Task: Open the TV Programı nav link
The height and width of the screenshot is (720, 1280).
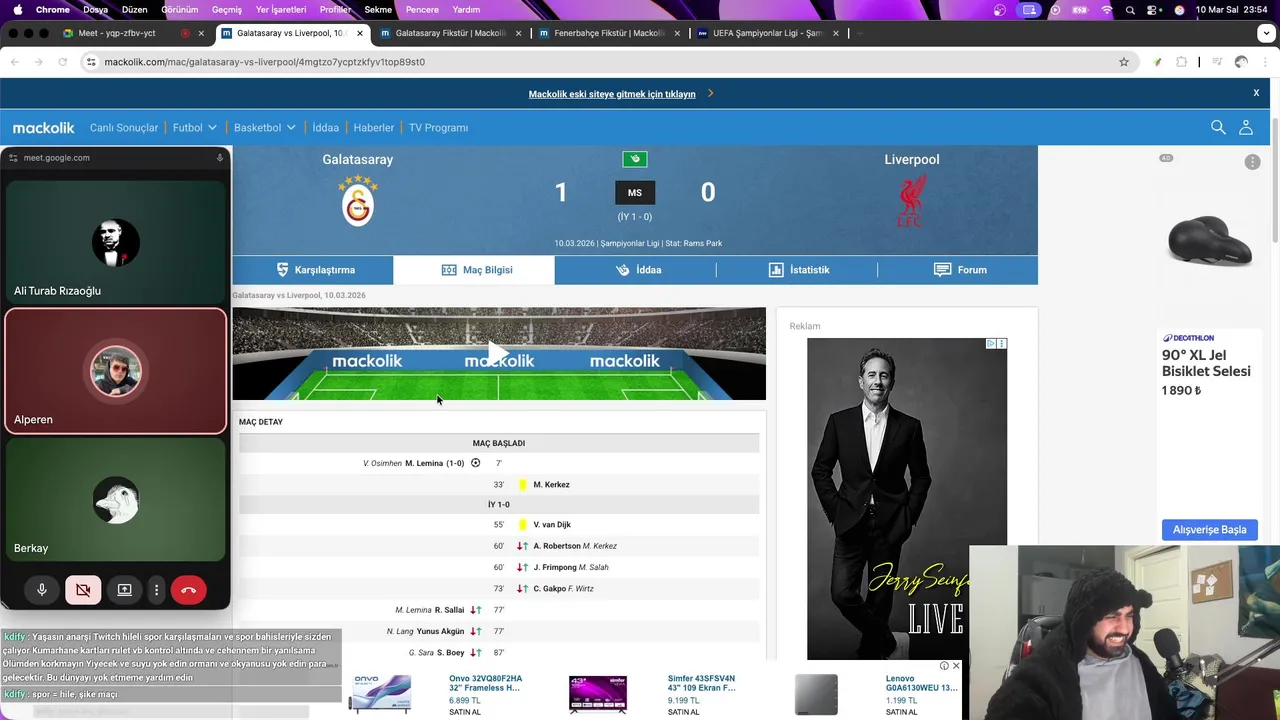Action: [438, 128]
